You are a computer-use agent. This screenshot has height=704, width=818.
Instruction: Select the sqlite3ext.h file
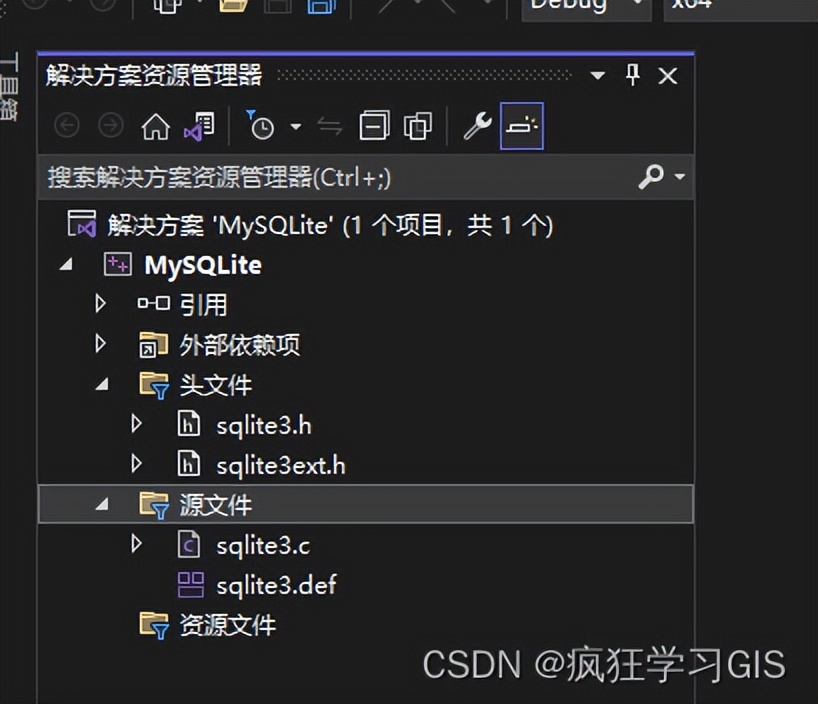coord(281,466)
